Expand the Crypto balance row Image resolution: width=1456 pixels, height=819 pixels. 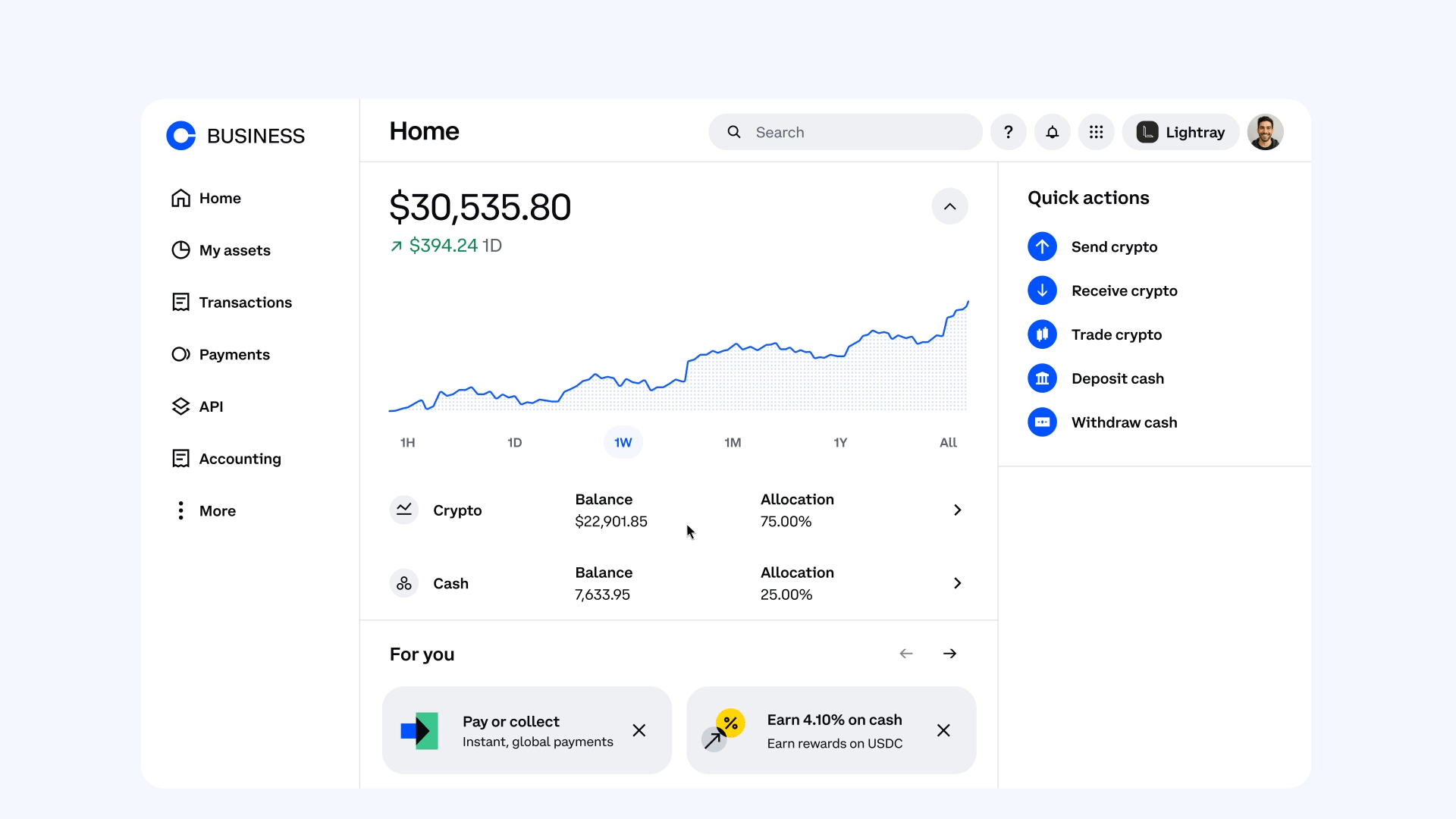pyautogui.click(x=956, y=510)
